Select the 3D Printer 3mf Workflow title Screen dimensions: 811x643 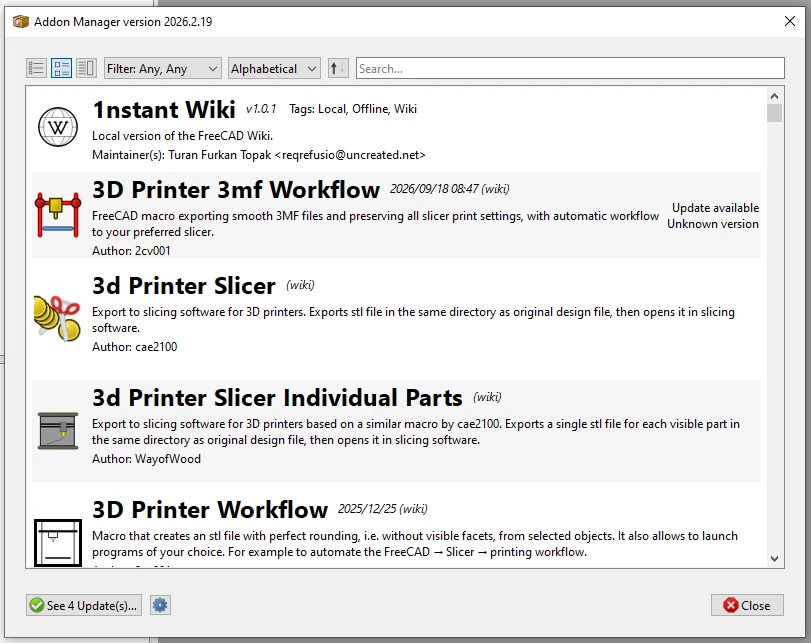236,189
